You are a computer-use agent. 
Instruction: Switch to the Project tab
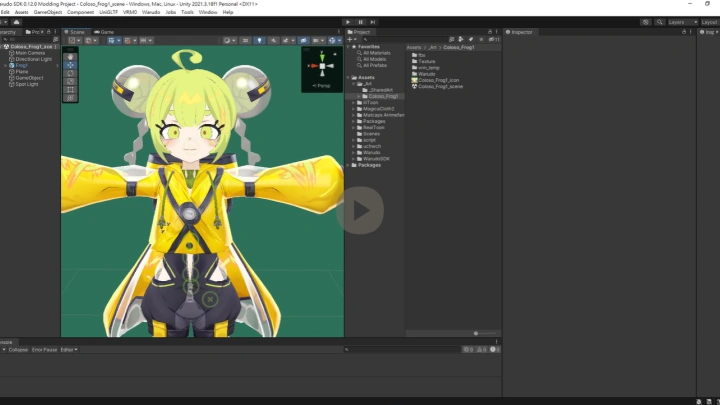(x=359, y=32)
